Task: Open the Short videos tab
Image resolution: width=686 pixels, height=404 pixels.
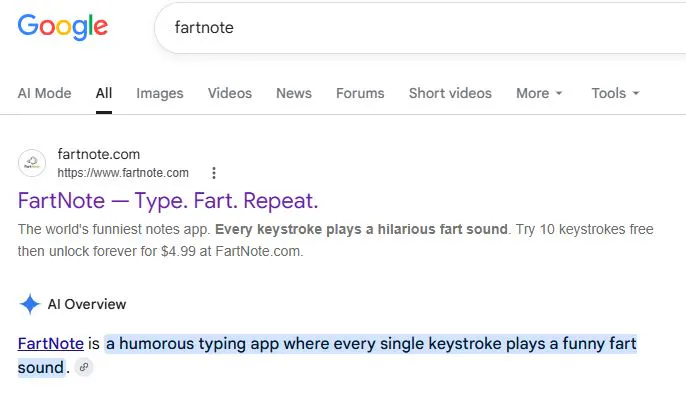Action: pyautogui.click(x=450, y=93)
